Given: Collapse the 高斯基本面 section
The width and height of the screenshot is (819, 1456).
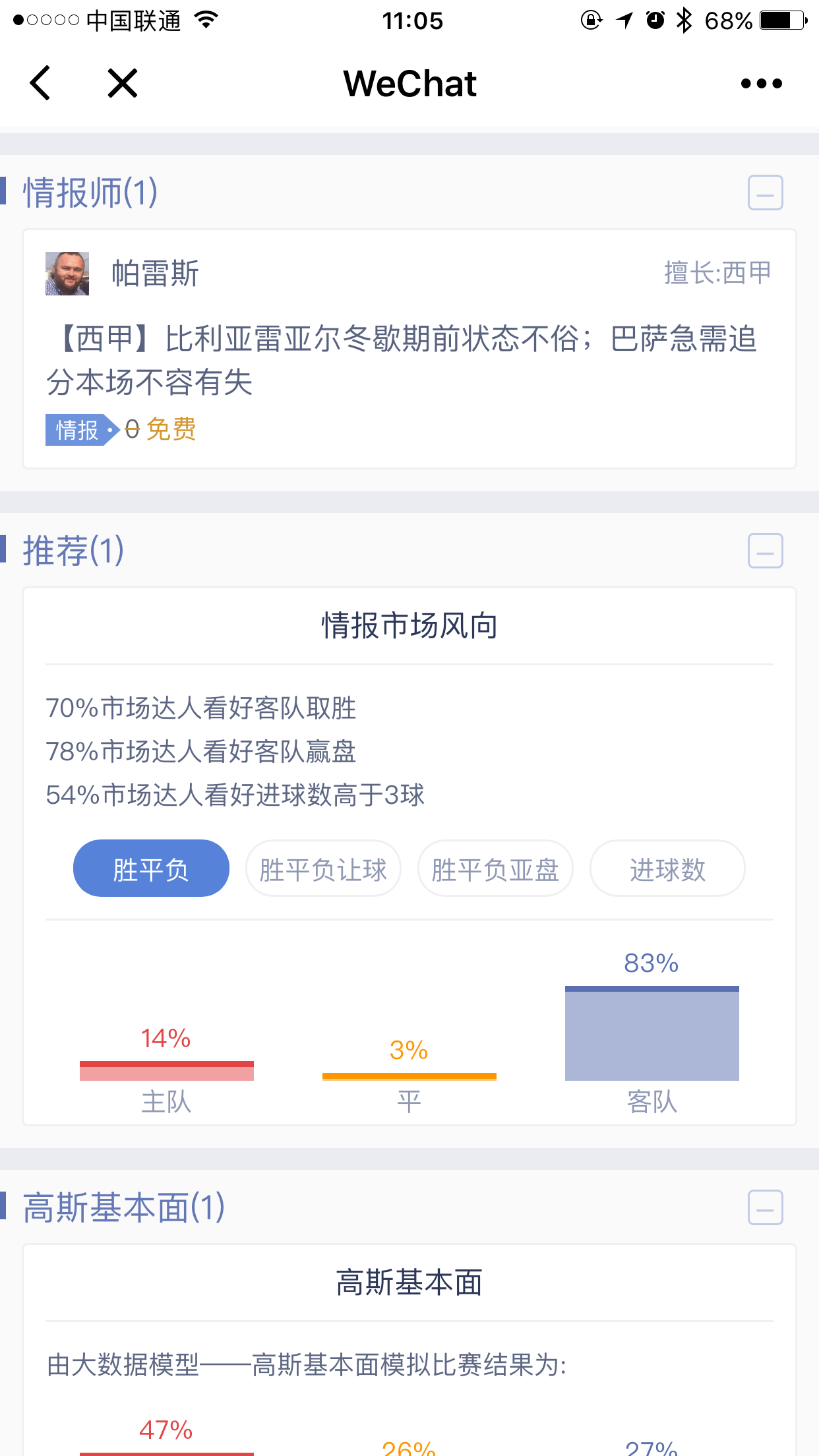Looking at the screenshot, I should coord(765,1207).
